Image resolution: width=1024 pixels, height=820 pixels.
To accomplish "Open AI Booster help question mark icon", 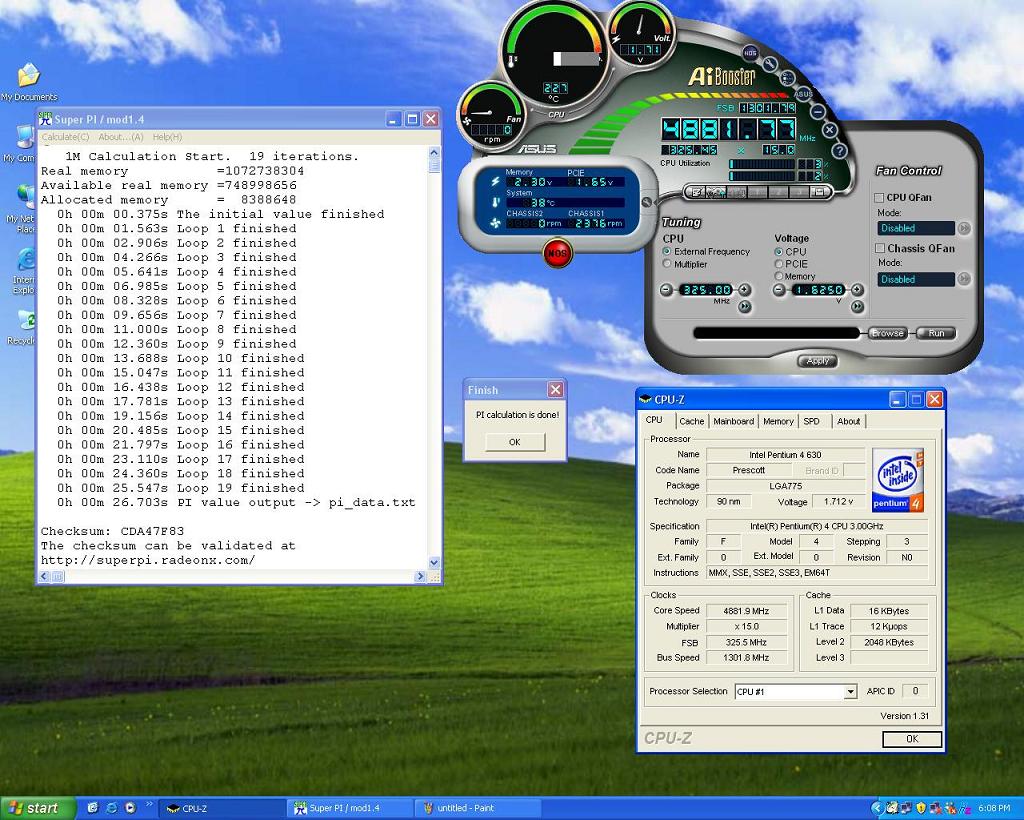I will coord(839,151).
